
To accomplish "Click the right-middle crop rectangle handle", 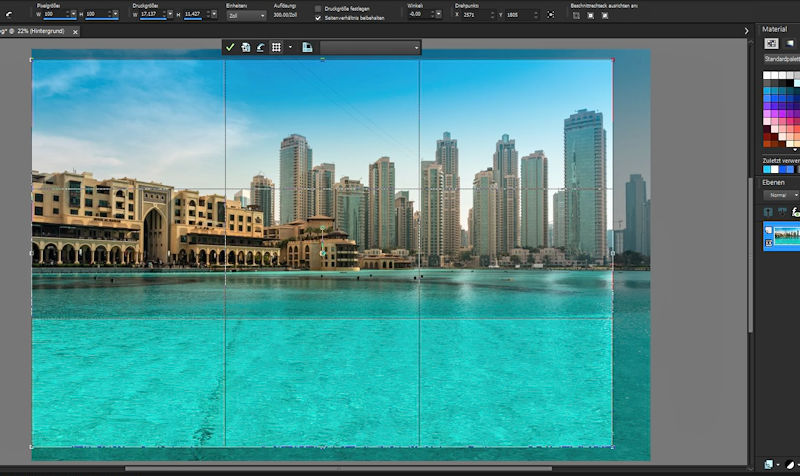I will [x=613, y=253].
